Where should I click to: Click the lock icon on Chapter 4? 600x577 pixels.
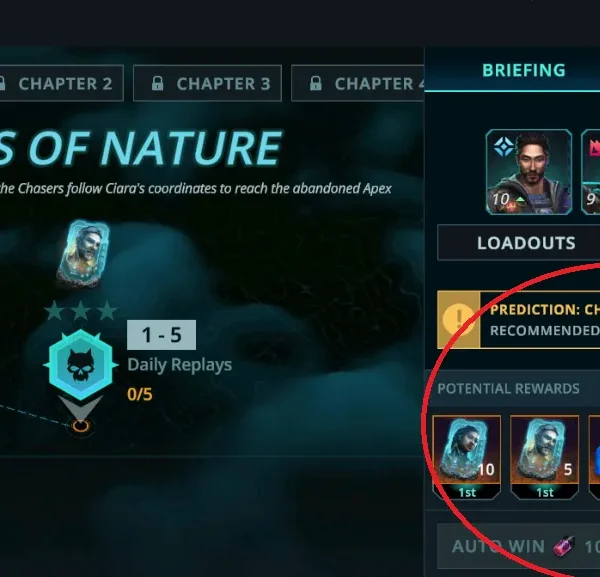[315, 83]
